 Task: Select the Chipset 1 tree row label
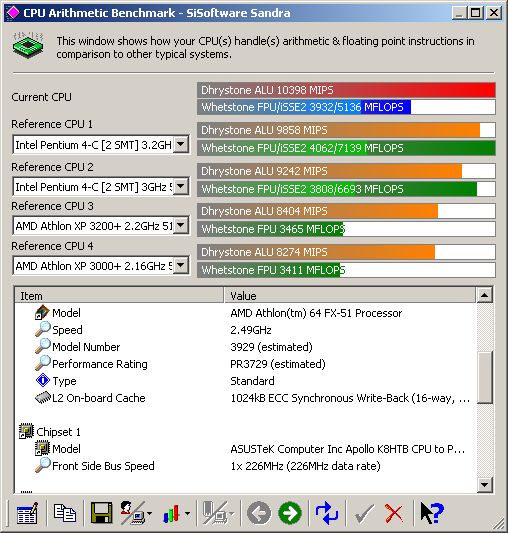click(58, 432)
